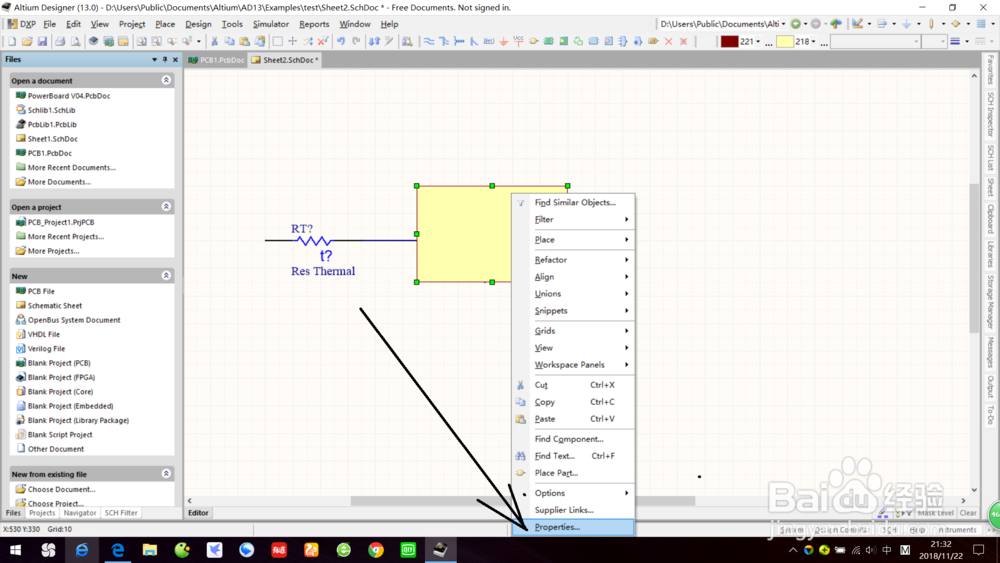Select the place wire tool
This screenshot has width=1000, height=563.
pyautogui.click(x=429, y=41)
